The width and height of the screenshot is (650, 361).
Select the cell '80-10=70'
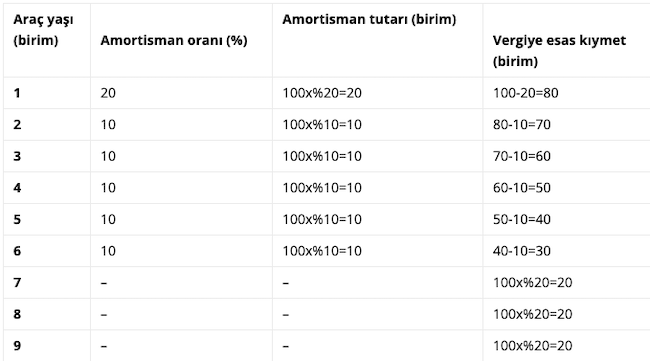point(521,124)
